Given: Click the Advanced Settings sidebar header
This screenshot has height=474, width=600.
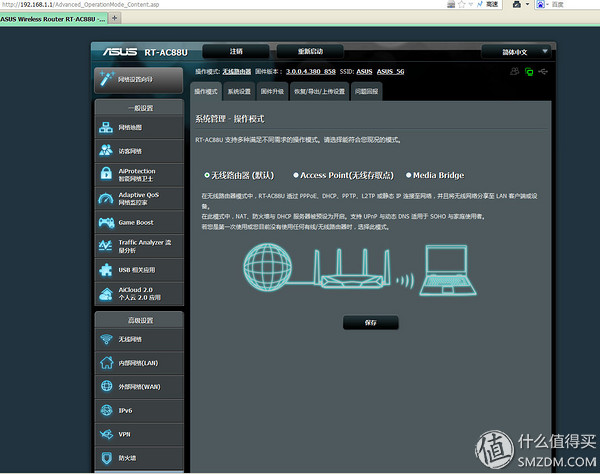Looking at the screenshot, I should click(140, 321).
